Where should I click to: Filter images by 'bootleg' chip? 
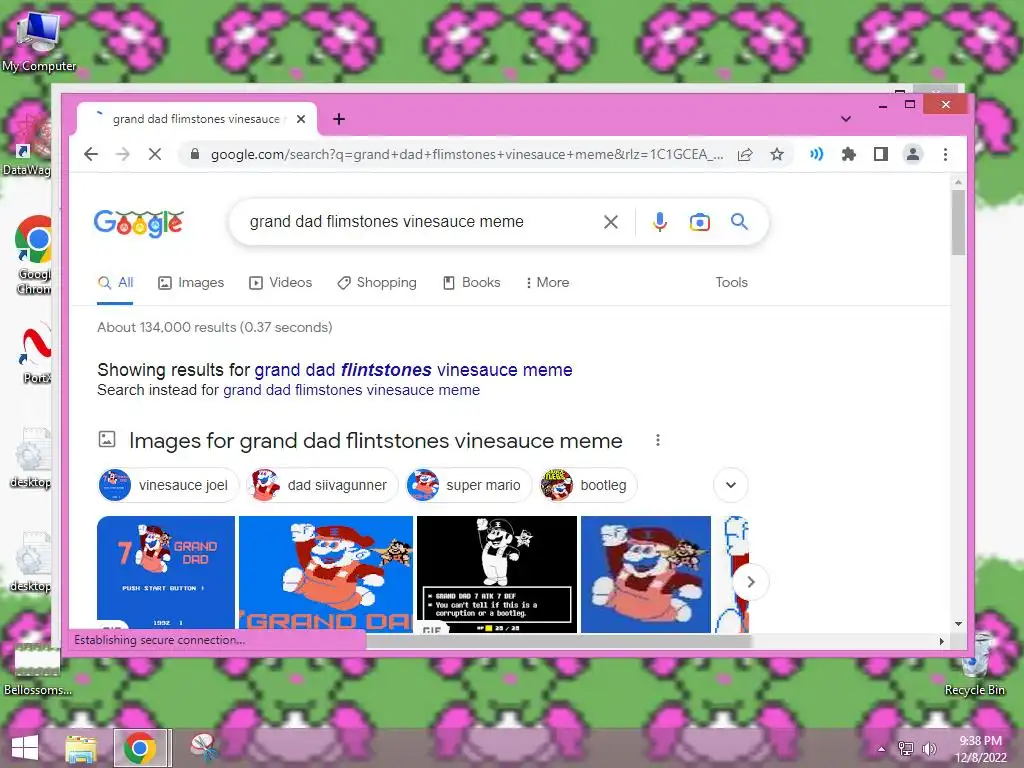588,485
